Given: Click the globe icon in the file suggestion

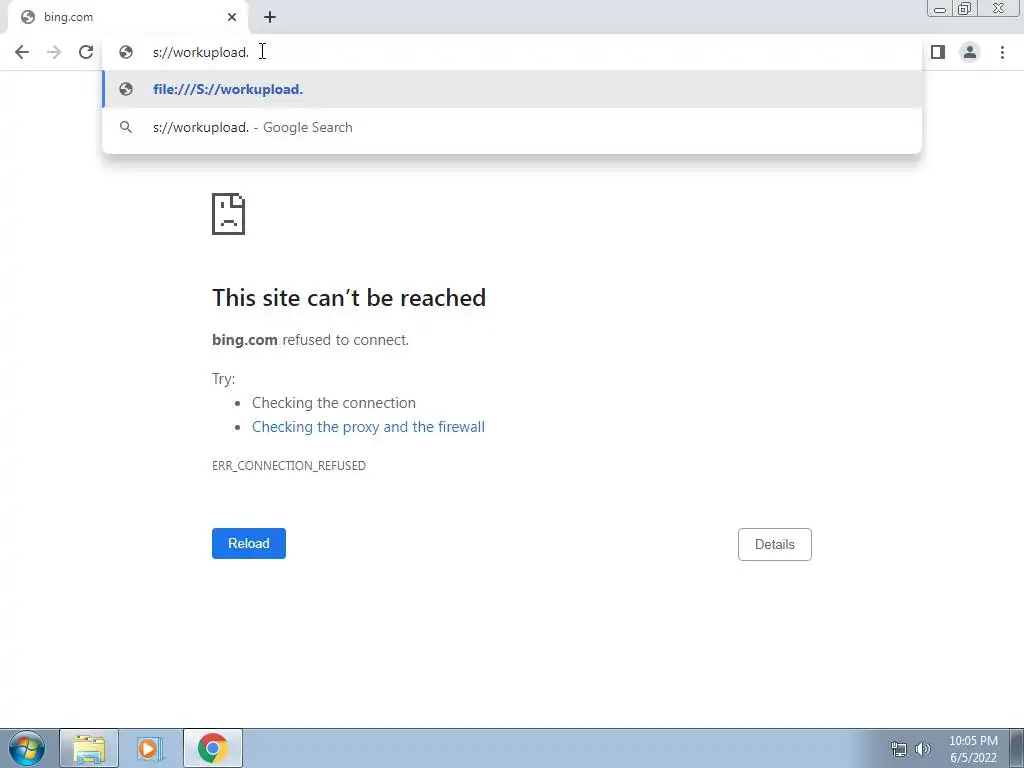Looking at the screenshot, I should pyautogui.click(x=126, y=89).
